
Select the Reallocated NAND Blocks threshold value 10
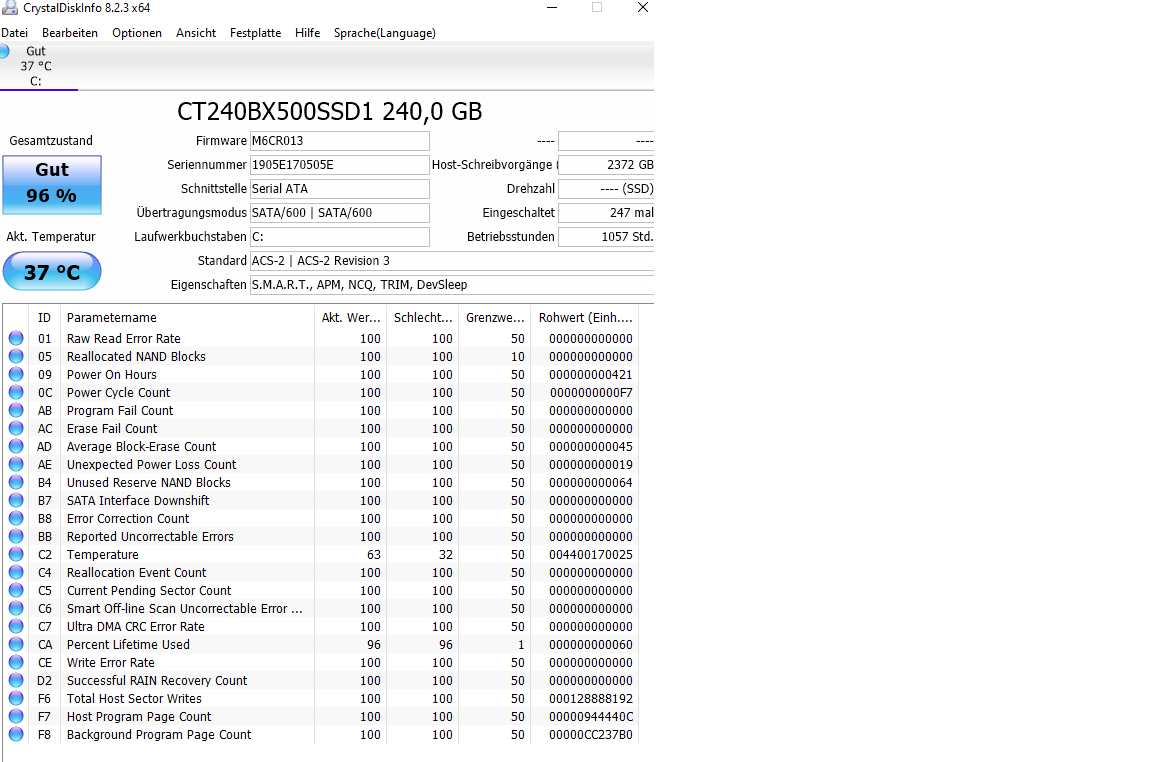click(x=518, y=356)
